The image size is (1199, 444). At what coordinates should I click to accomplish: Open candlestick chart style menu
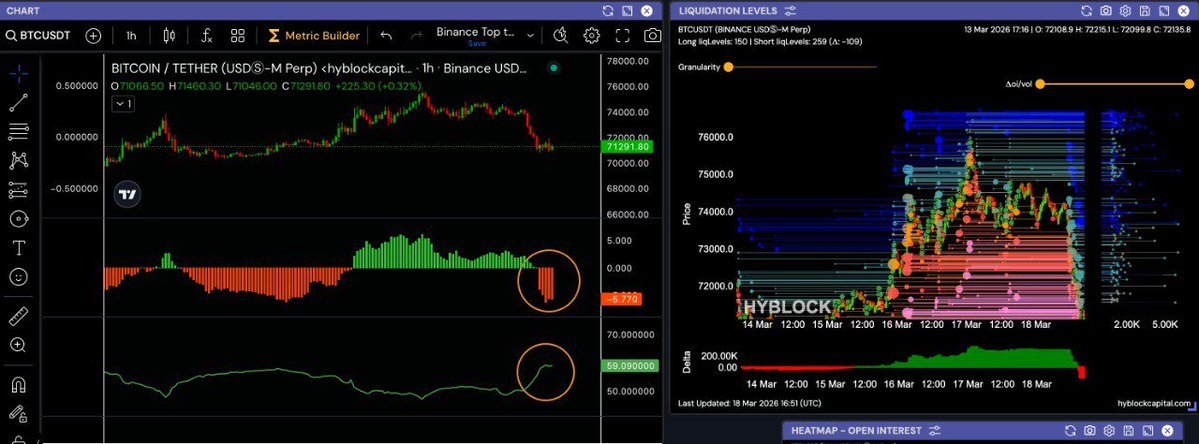pos(169,35)
